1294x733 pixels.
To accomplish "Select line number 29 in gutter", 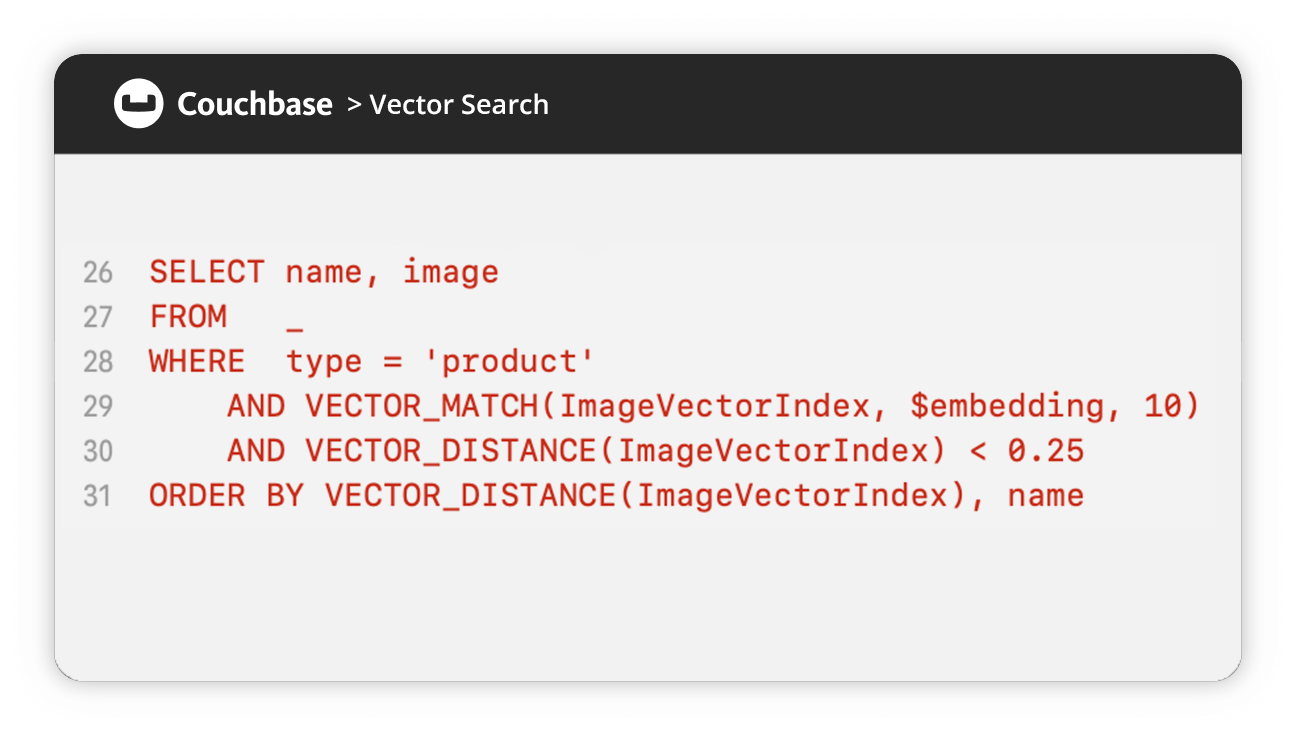I will click(98, 406).
